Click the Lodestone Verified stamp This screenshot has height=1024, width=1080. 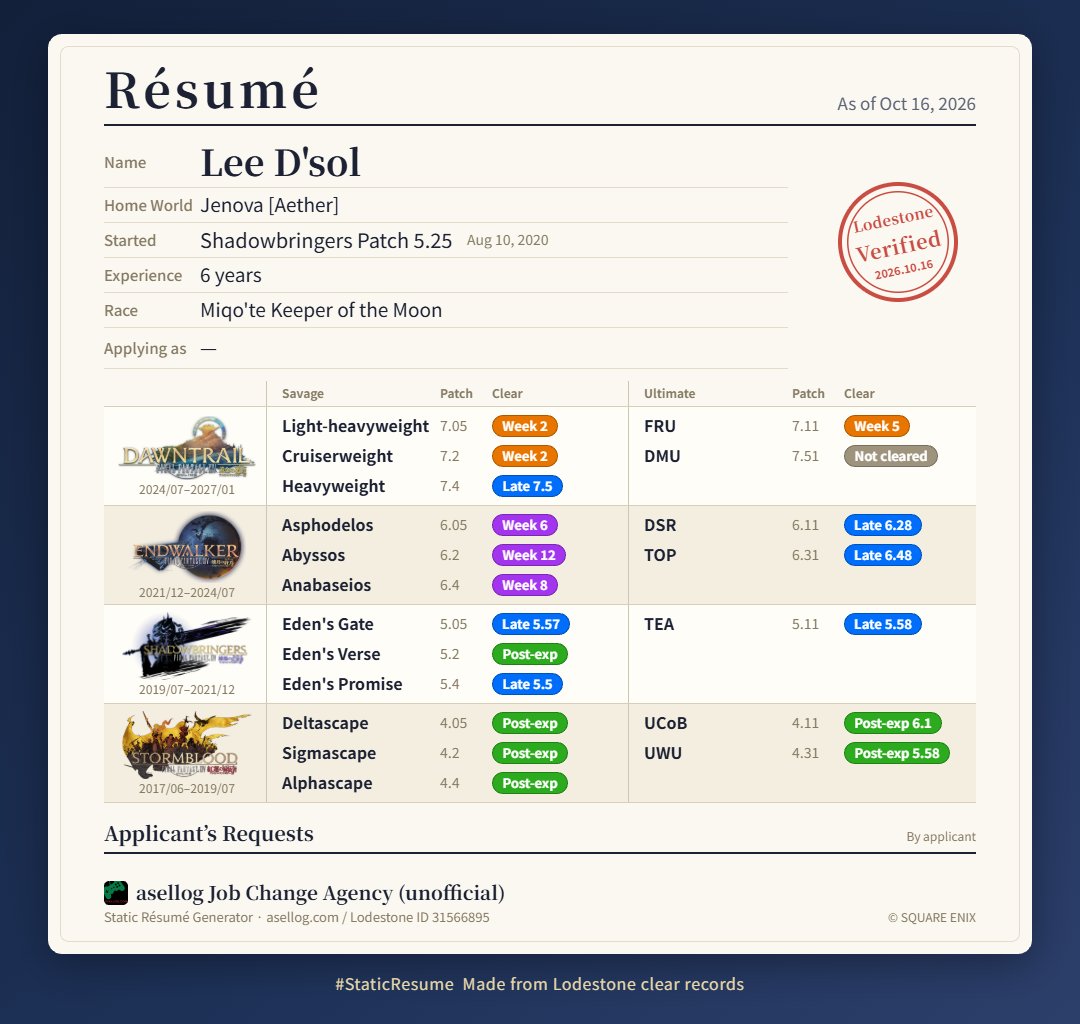(x=897, y=242)
